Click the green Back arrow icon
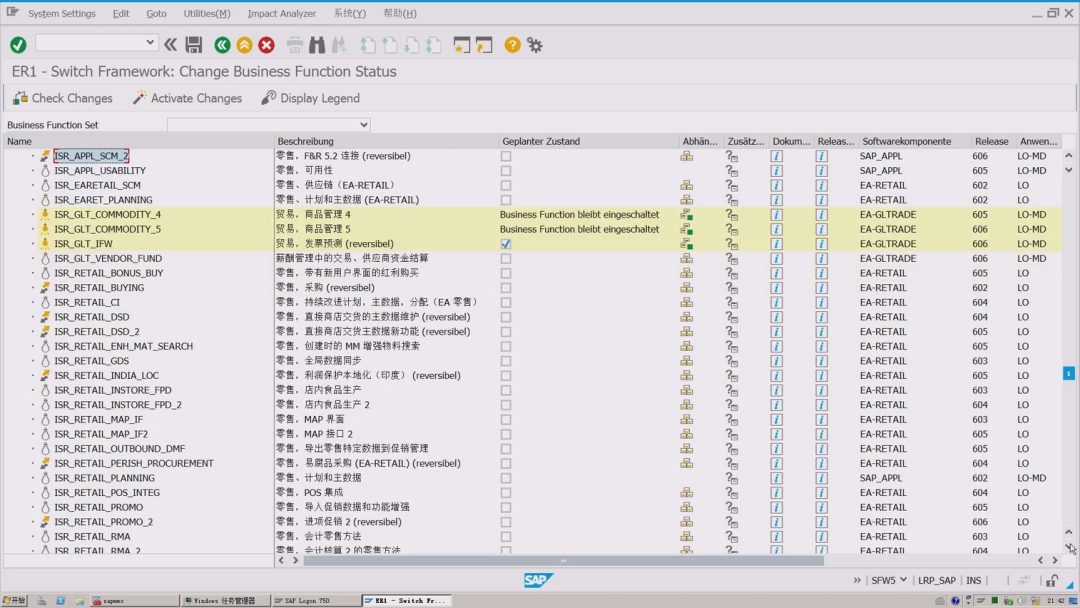The height and width of the screenshot is (608, 1080). coord(222,45)
